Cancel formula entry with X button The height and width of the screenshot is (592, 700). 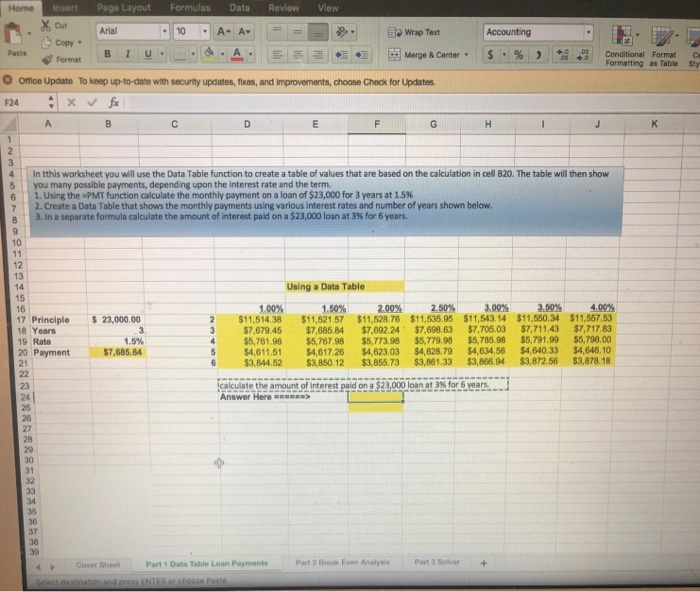pyautogui.click(x=71, y=103)
